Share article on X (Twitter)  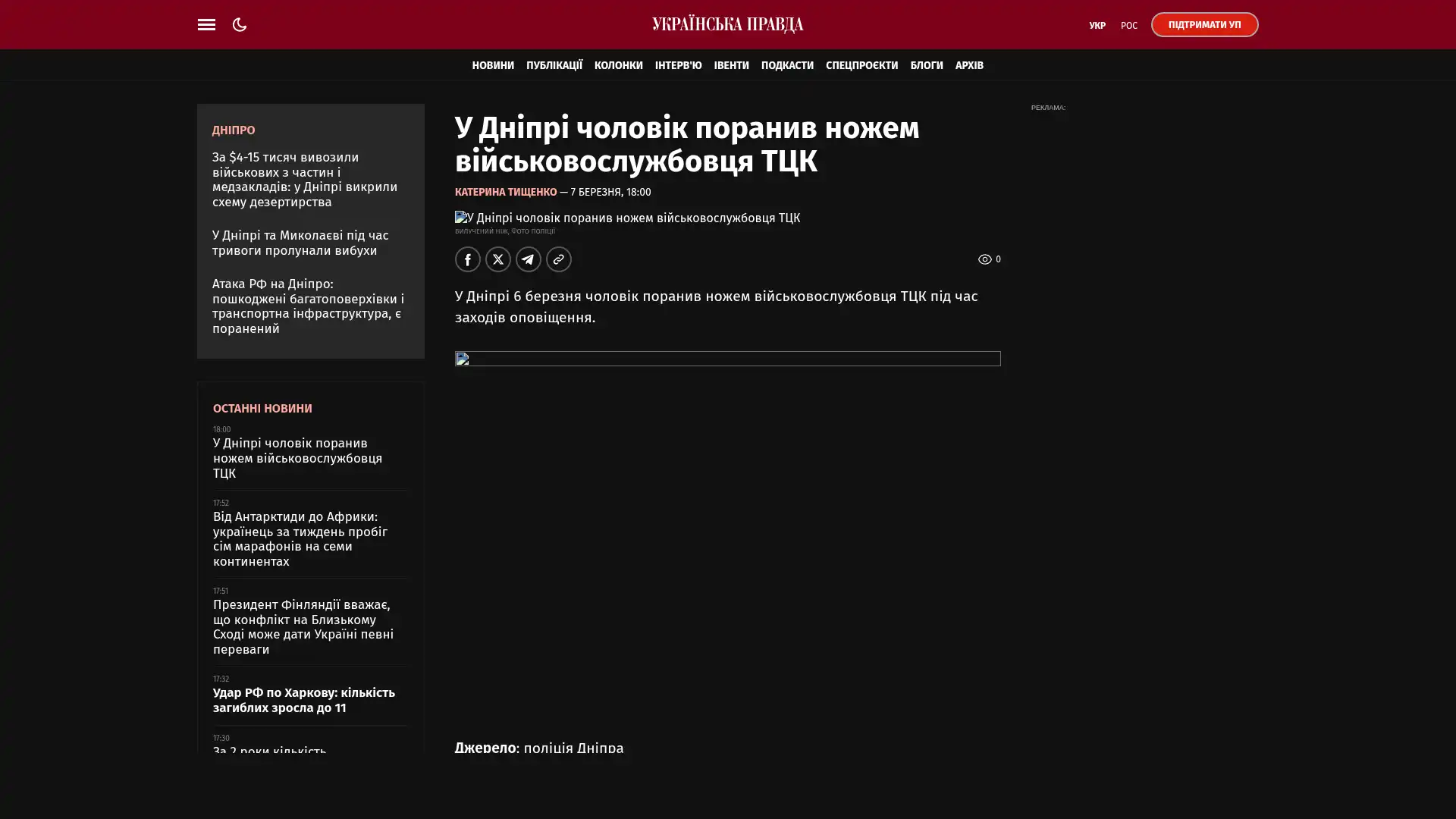click(497, 259)
